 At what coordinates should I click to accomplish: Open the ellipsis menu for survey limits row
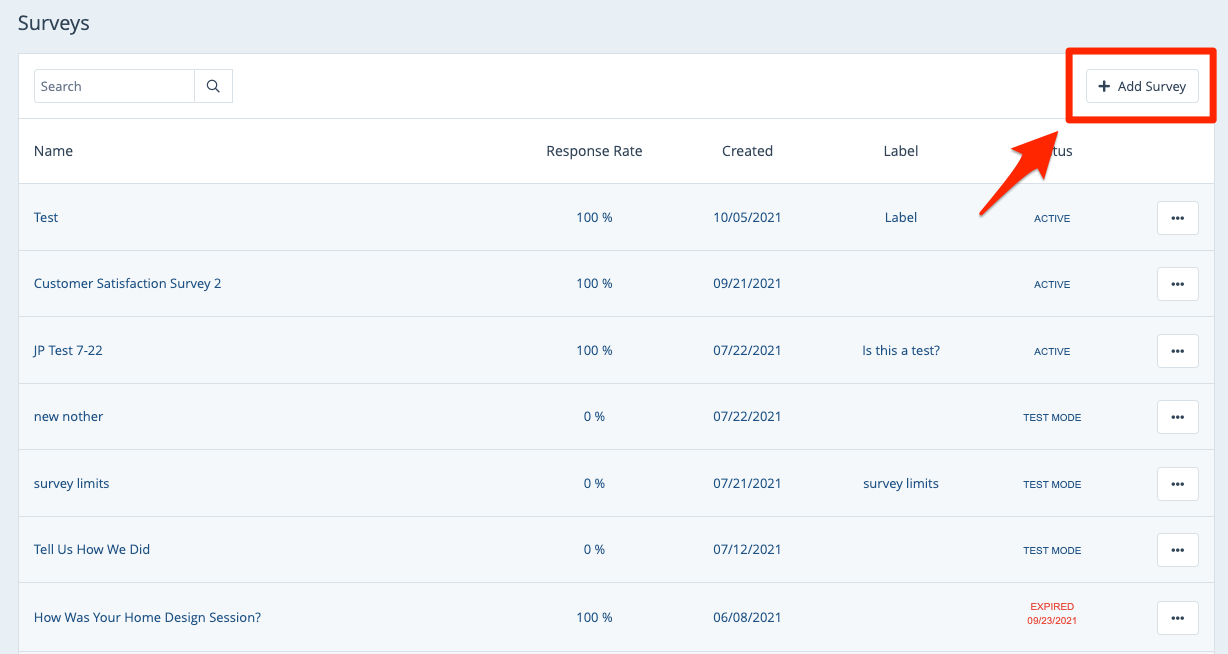1177,484
